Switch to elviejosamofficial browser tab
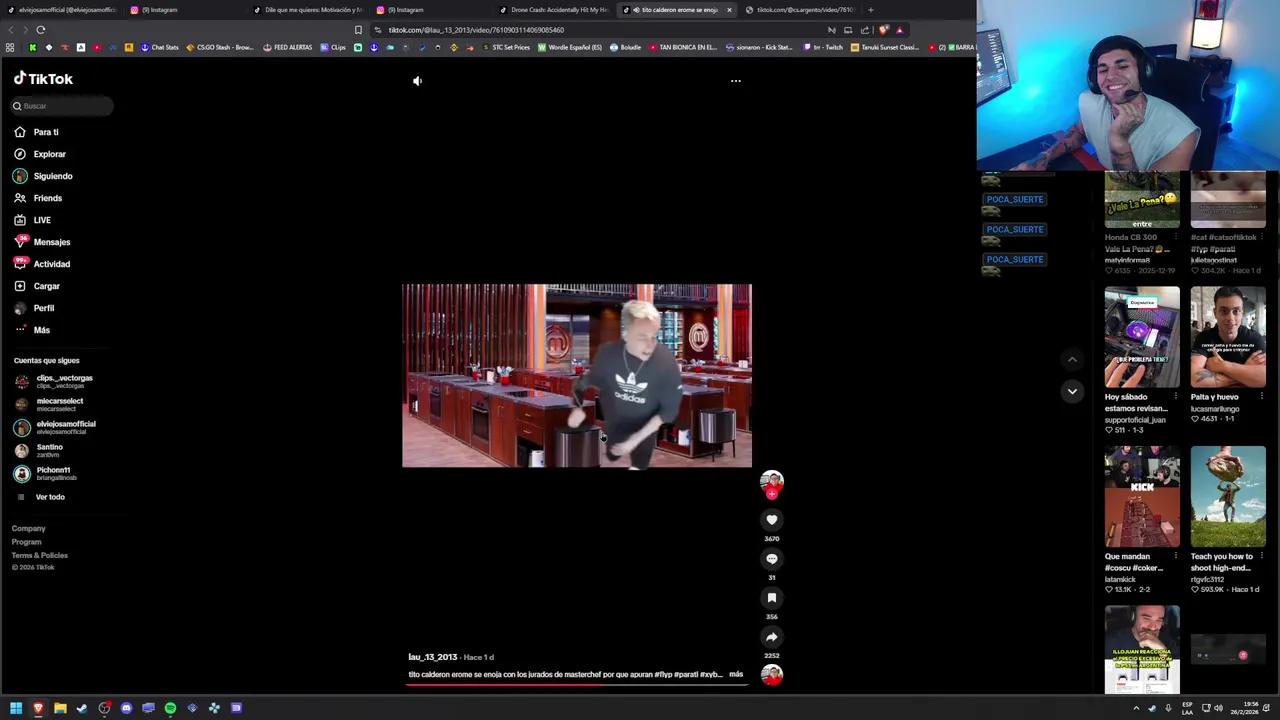This screenshot has width=1280, height=720. coord(62,10)
